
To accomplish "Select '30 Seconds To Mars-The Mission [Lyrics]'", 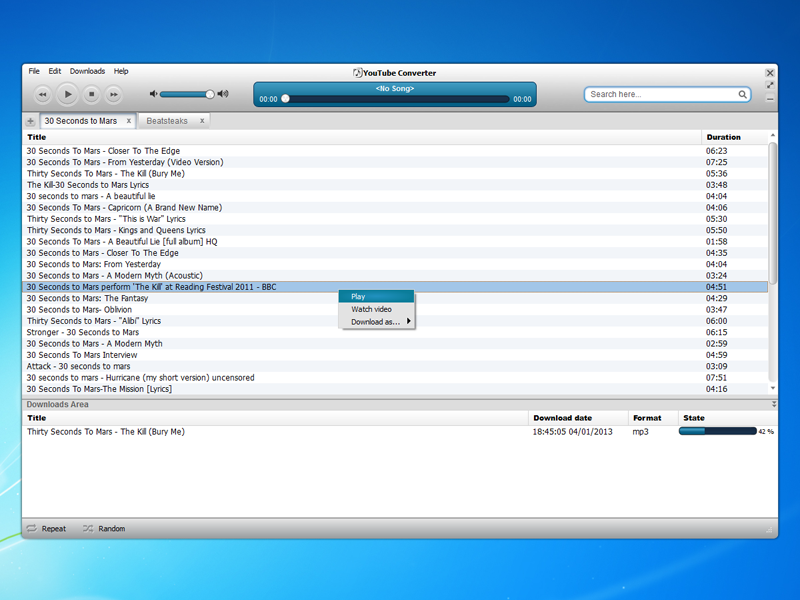I will (395, 389).
